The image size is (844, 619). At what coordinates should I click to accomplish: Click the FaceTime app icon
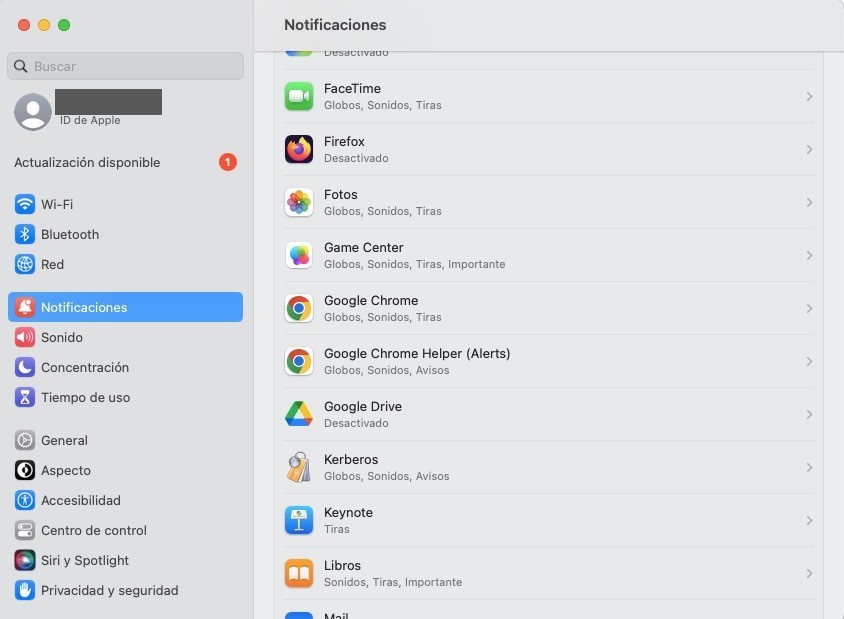(299, 96)
